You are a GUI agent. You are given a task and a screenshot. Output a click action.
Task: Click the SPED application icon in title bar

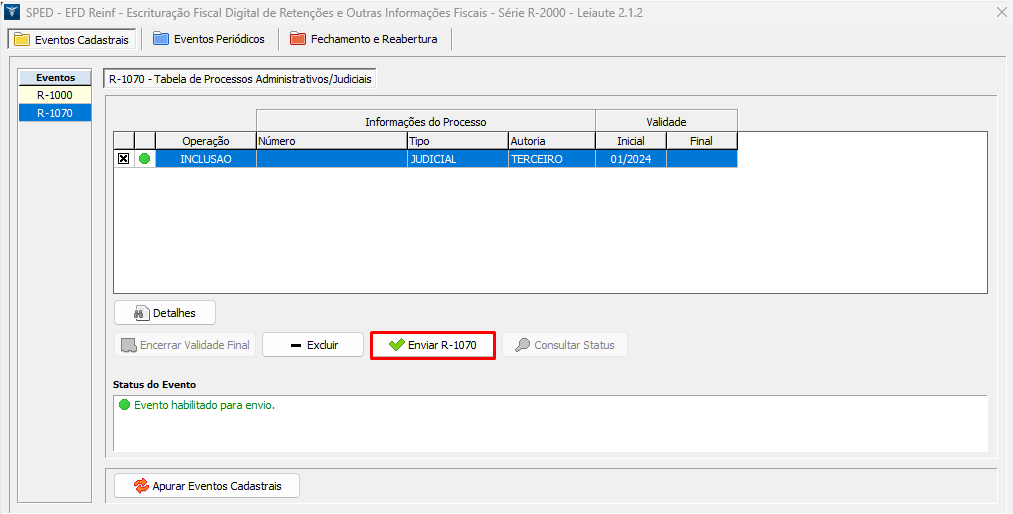pos(12,12)
